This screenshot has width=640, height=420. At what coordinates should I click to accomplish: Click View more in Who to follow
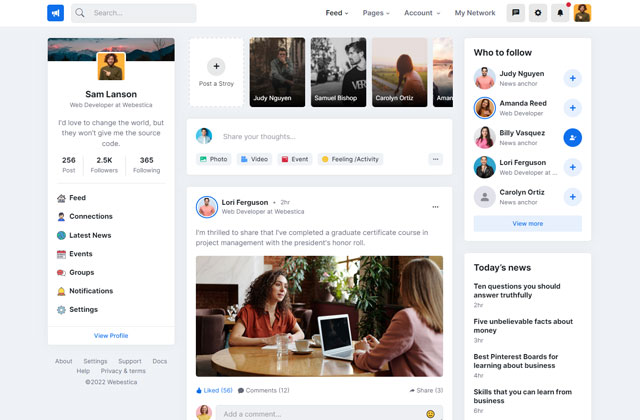click(527, 223)
